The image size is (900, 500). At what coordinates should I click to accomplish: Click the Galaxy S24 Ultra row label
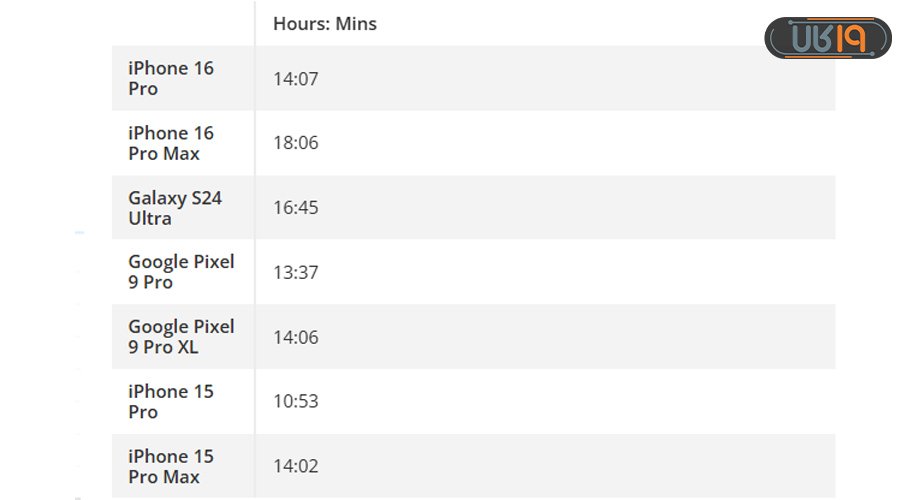tap(175, 208)
